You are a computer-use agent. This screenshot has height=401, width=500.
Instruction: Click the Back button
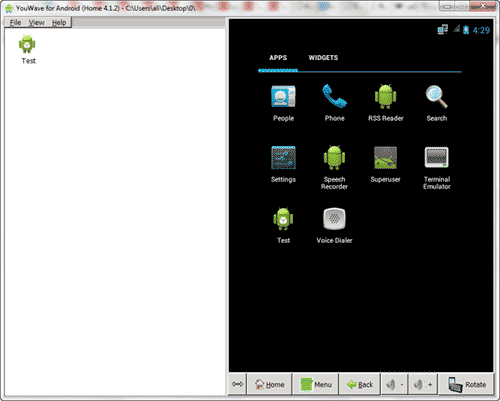[360, 384]
